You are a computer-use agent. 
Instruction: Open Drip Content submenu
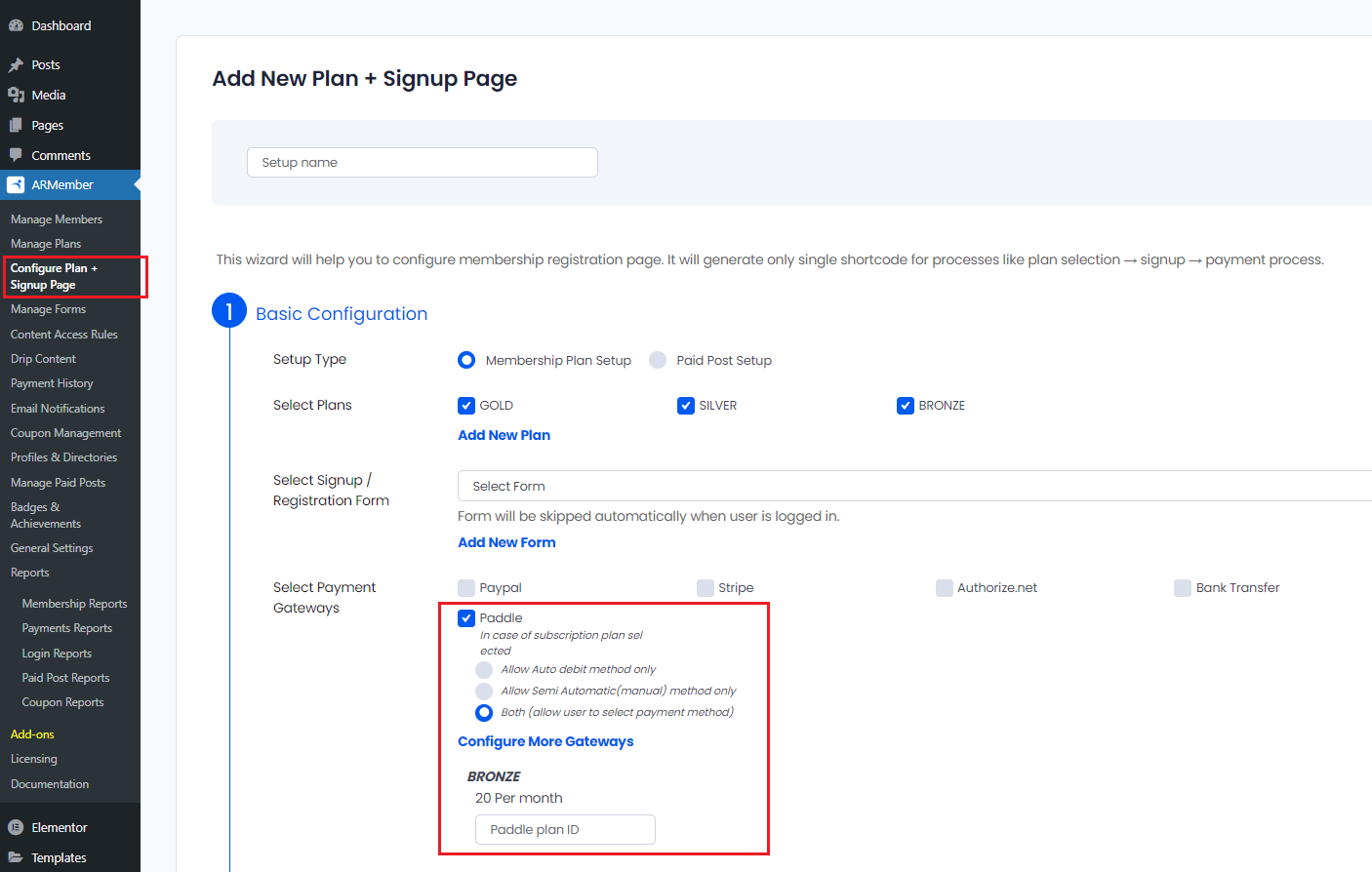pyautogui.click(x=43, y=359)
